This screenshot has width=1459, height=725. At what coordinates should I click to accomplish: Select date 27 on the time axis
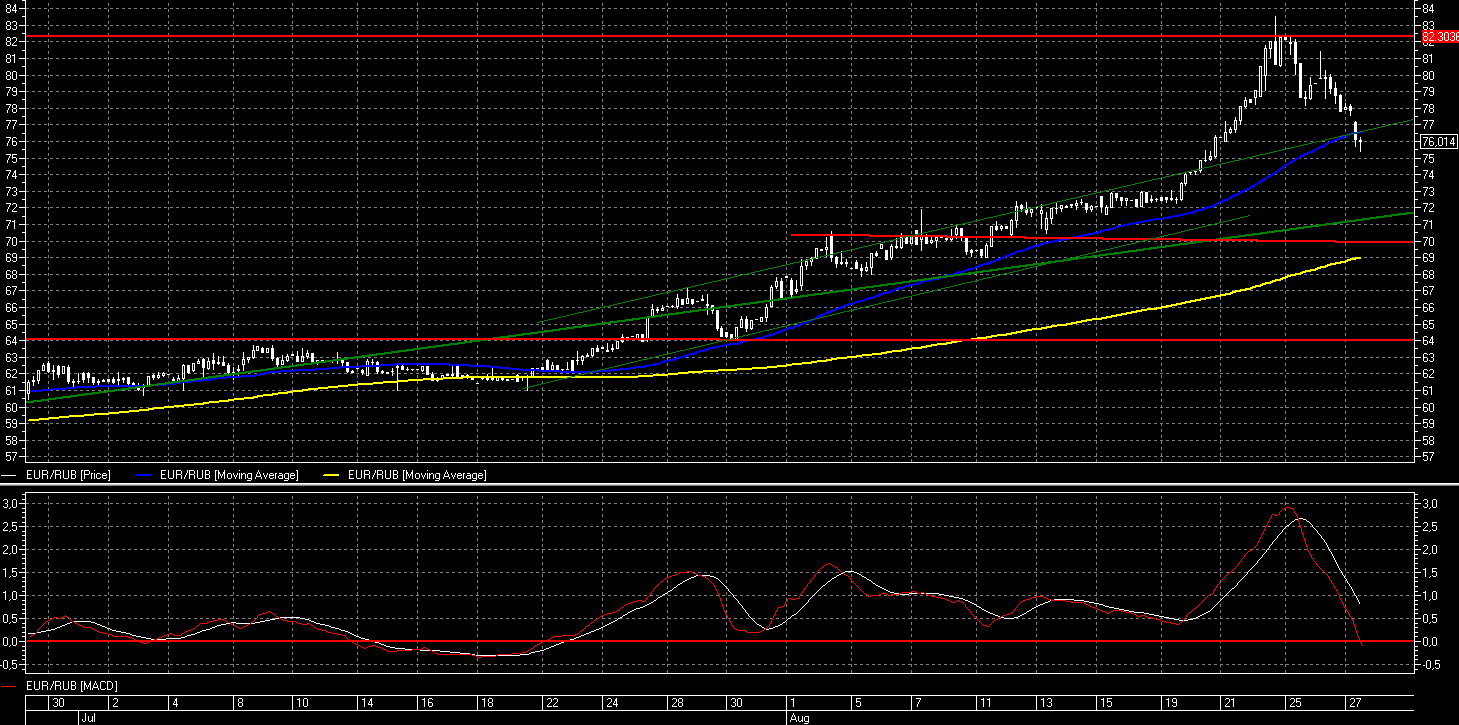point(1354,703)
